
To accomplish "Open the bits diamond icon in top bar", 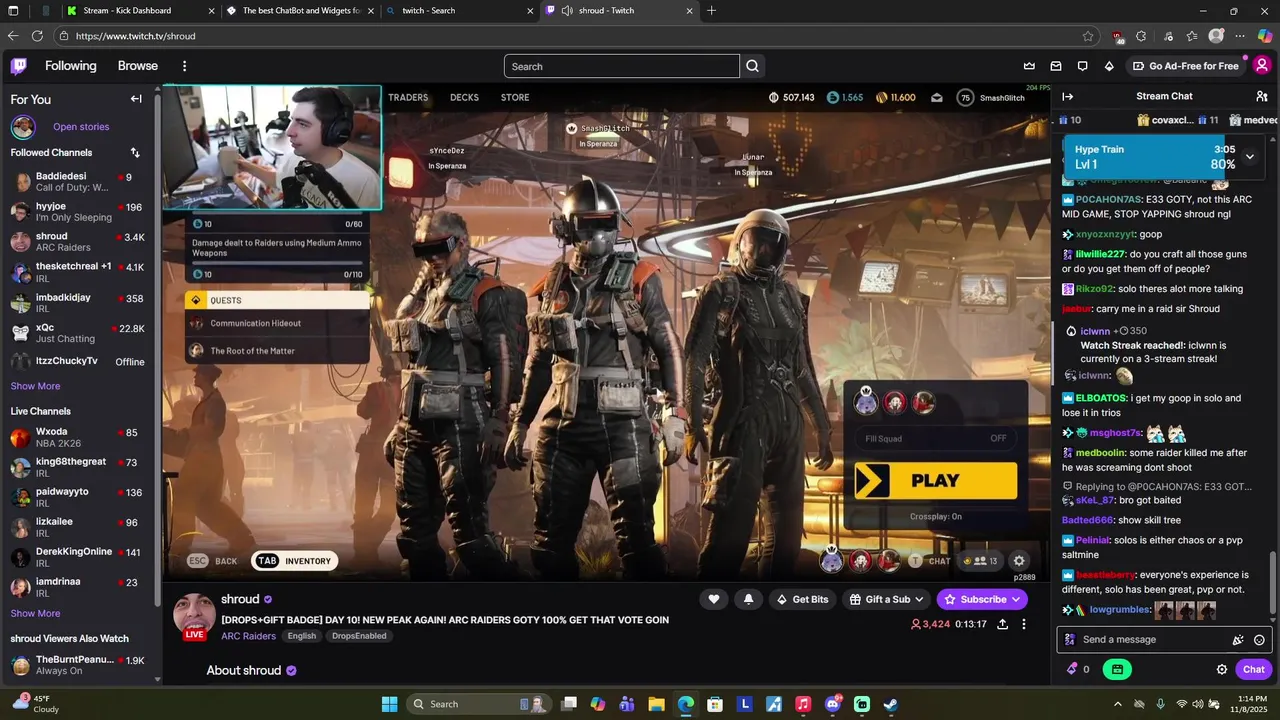I will [1109, 66].
